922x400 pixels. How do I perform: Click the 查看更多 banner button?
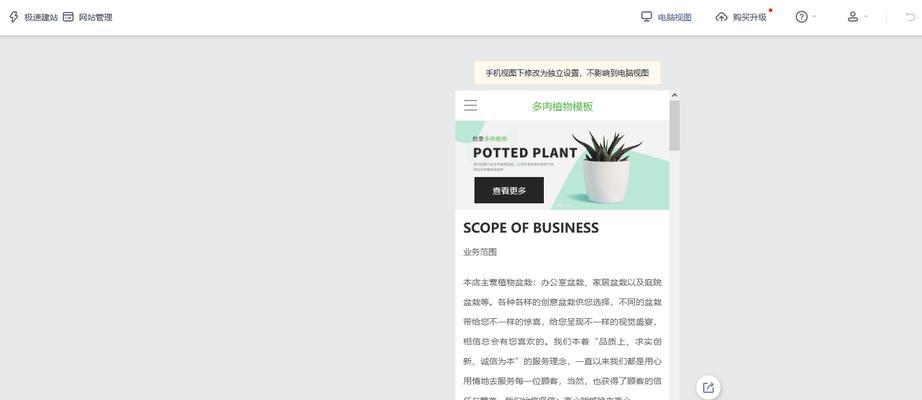pos(509,190)
